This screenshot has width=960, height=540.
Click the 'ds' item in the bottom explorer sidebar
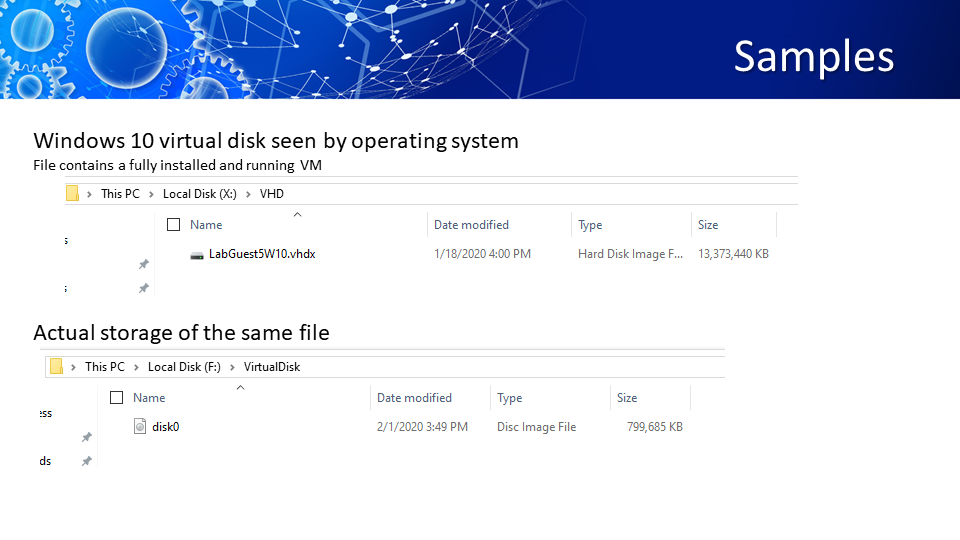(x=45, y=461)
